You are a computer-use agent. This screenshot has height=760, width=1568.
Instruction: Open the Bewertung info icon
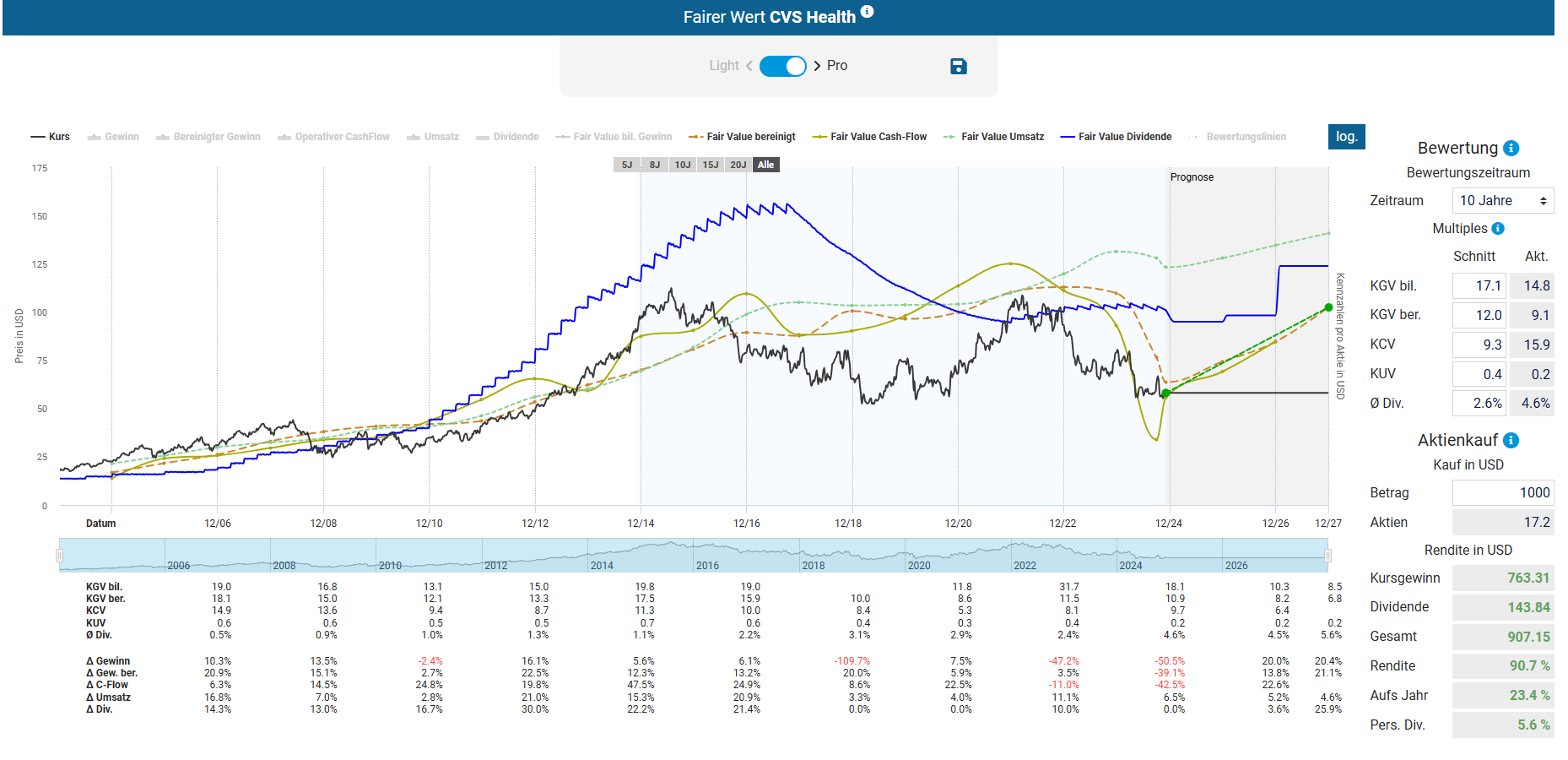[x=1511, y=148]
